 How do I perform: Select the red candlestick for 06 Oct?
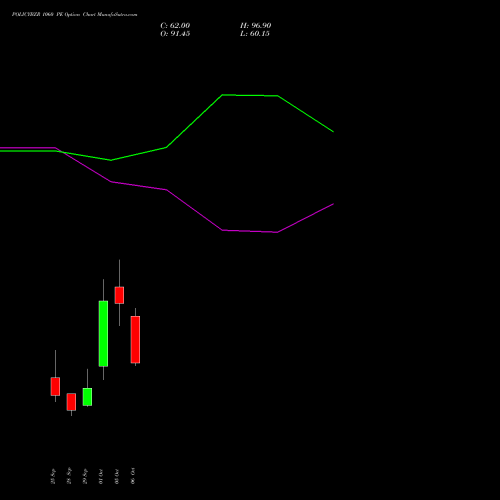tap(135, 339)
